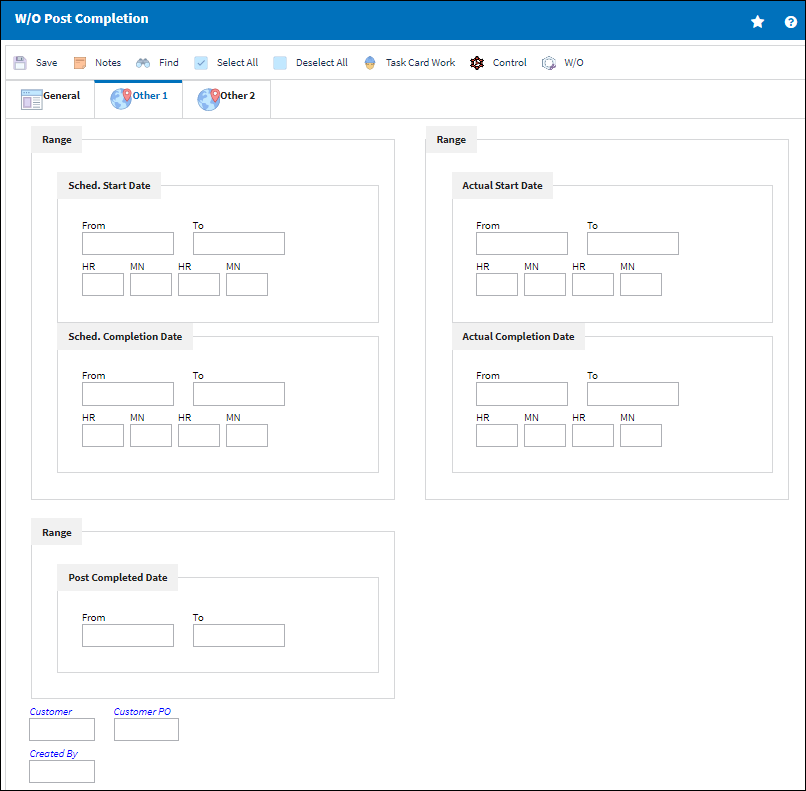The image size is (806, 791).
Task: Click the W/O Post Completion page title
Action: (x=81, y=19)
